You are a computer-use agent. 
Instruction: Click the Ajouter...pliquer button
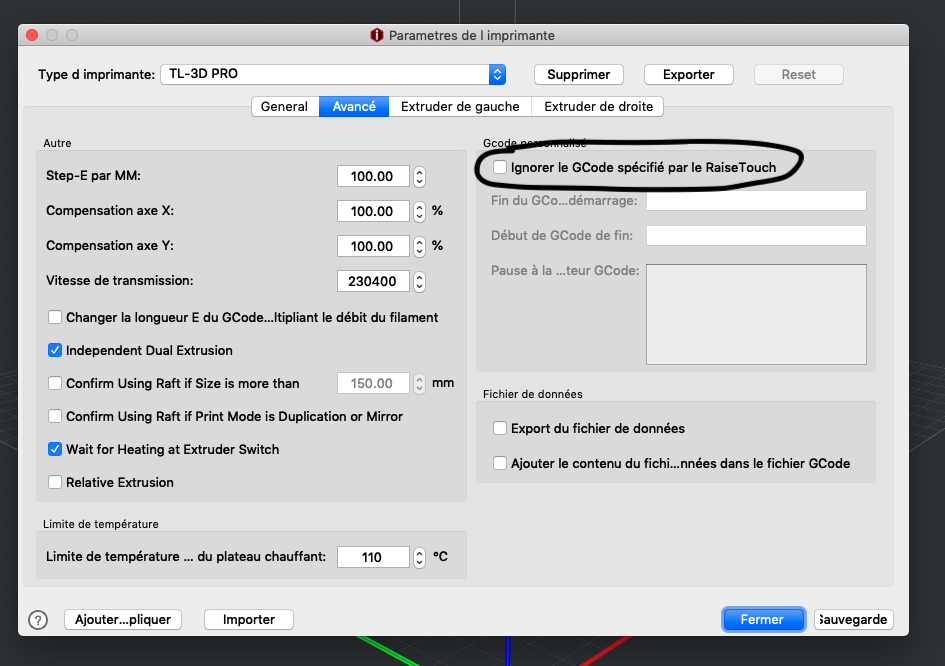point(123,620)
